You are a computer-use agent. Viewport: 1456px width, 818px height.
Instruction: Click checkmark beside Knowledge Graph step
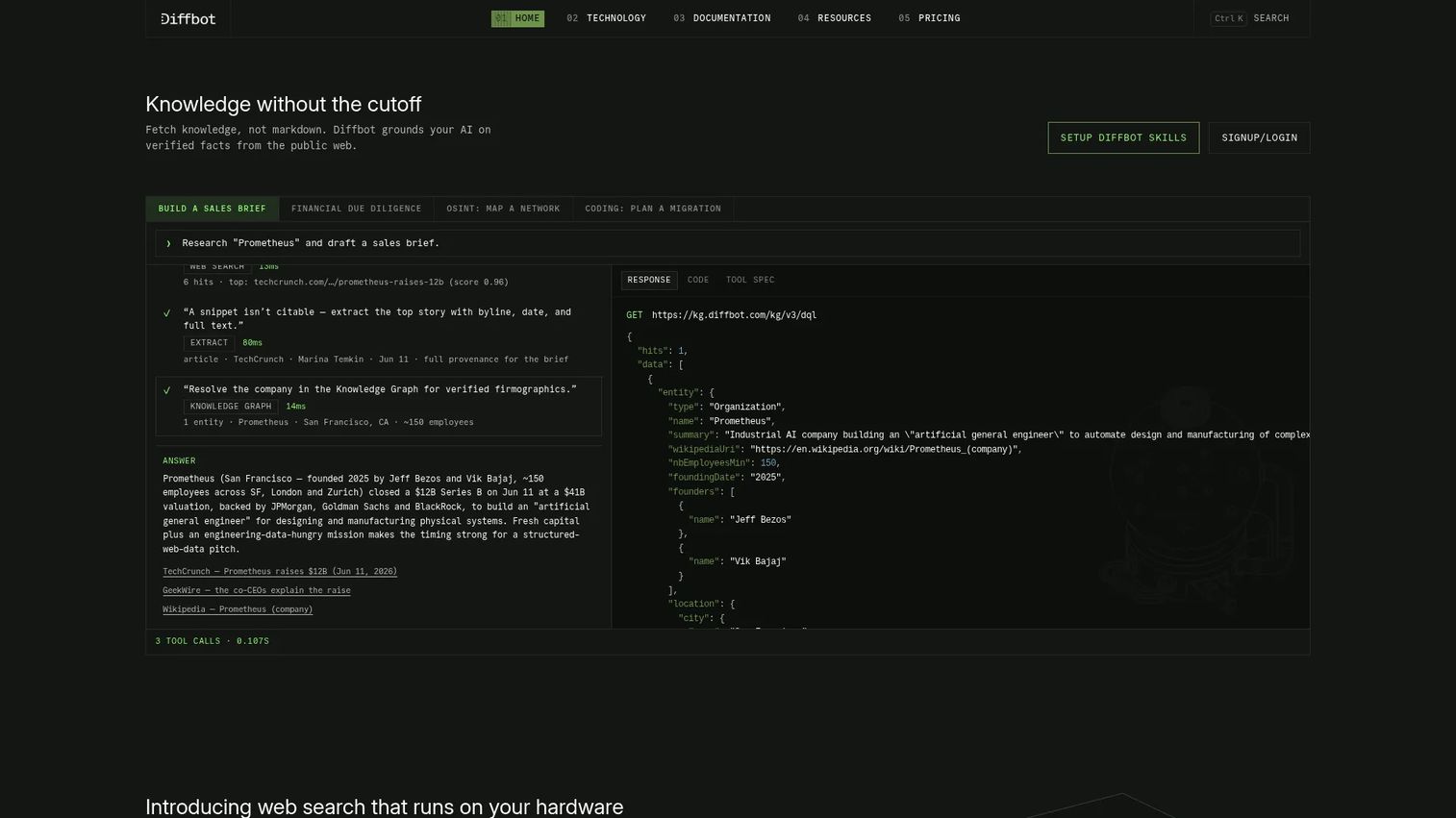[167, 390]
